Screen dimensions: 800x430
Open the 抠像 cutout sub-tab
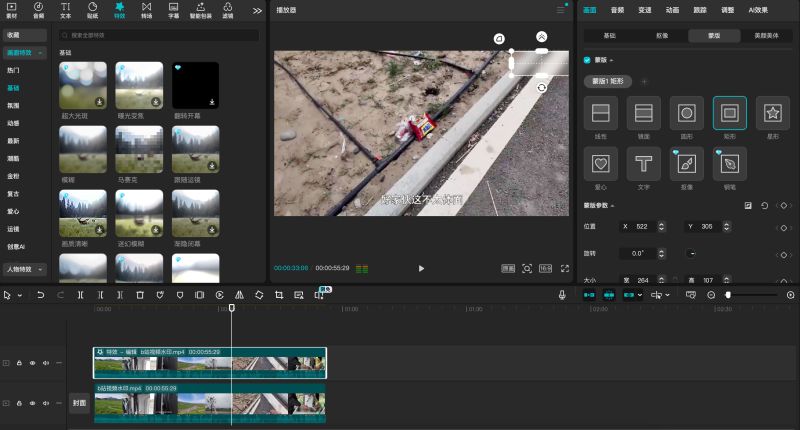pos(662,36)
